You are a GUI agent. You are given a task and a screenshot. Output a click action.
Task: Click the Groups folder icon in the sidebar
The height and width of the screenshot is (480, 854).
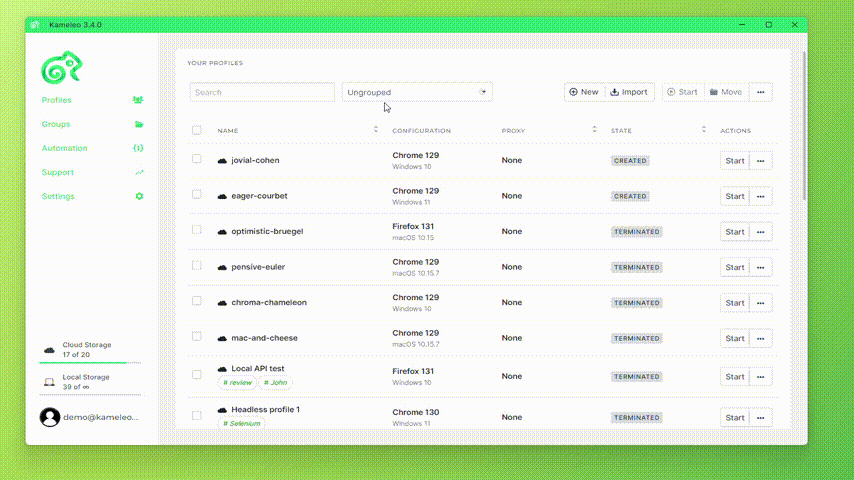point(139,124)
